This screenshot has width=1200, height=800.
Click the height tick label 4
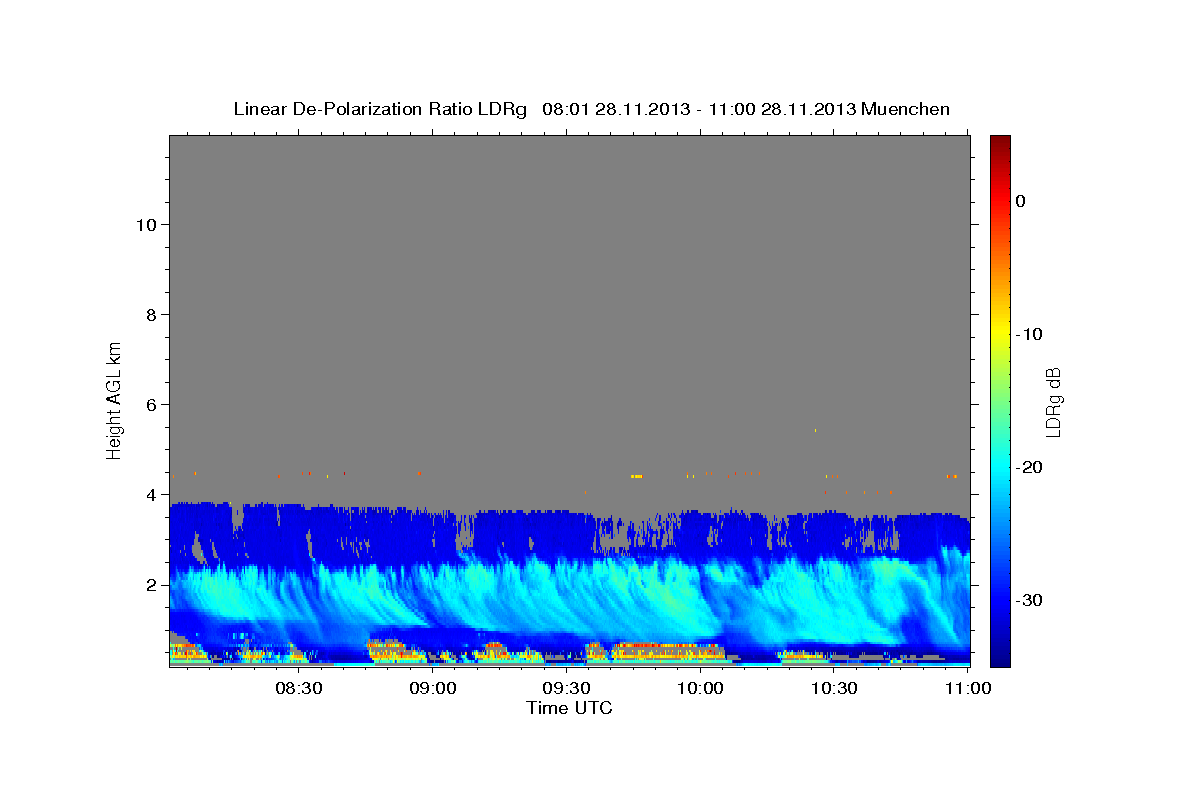click(151, 494)
